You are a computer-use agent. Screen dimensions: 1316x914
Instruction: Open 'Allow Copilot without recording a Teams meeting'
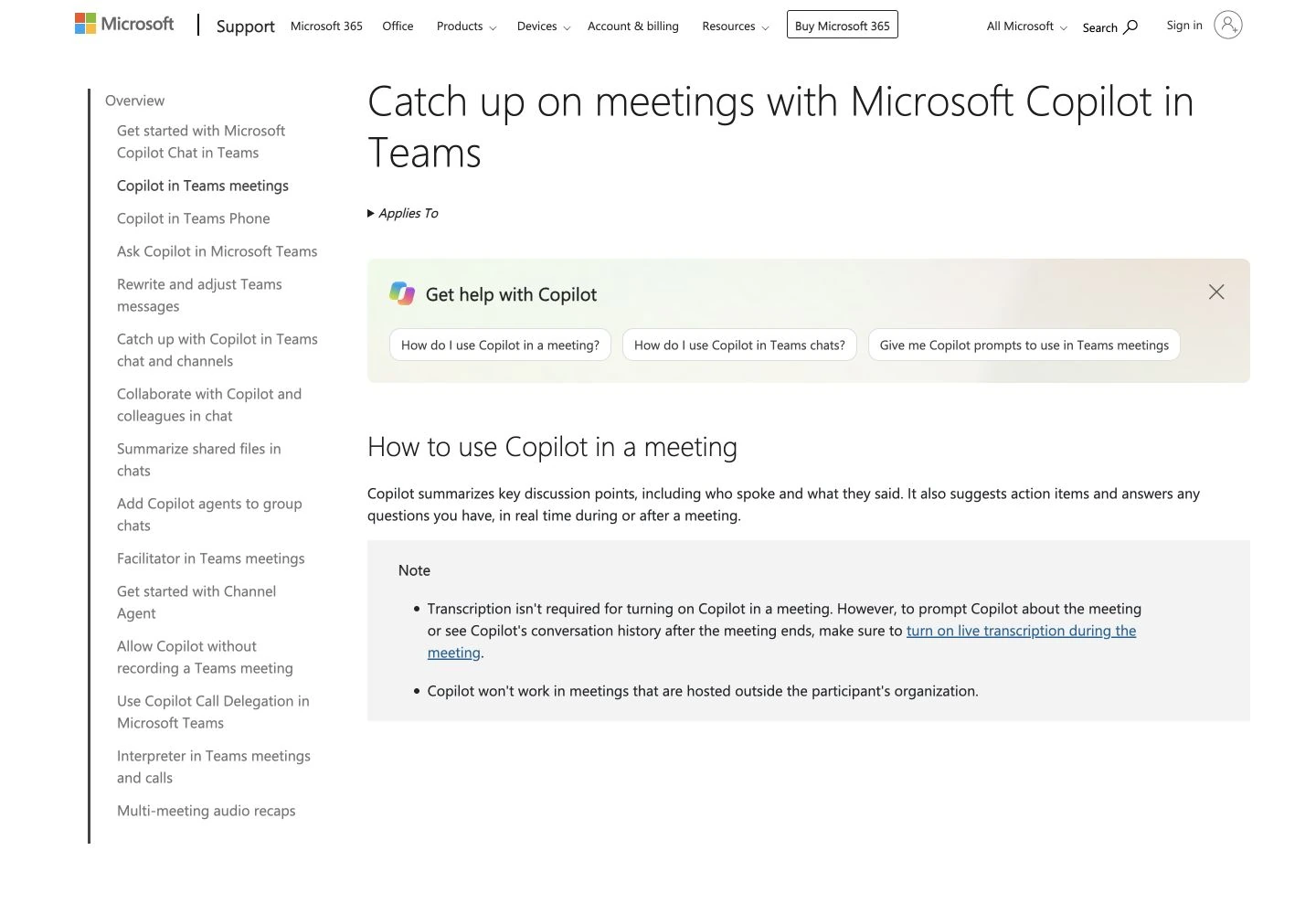(x=205, y=657)
